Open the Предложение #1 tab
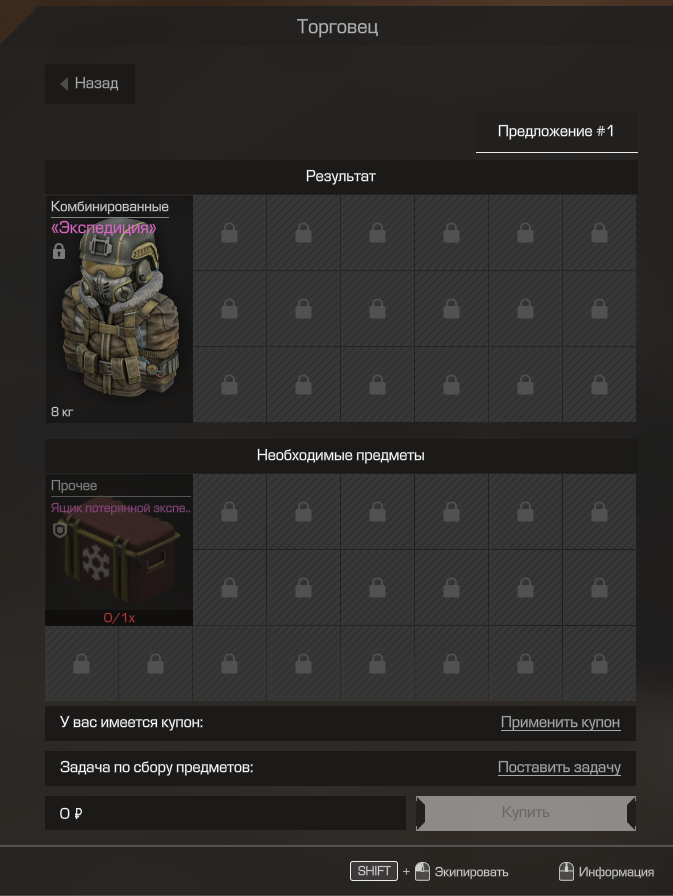The image size is (673, 896). click(556, 132)
